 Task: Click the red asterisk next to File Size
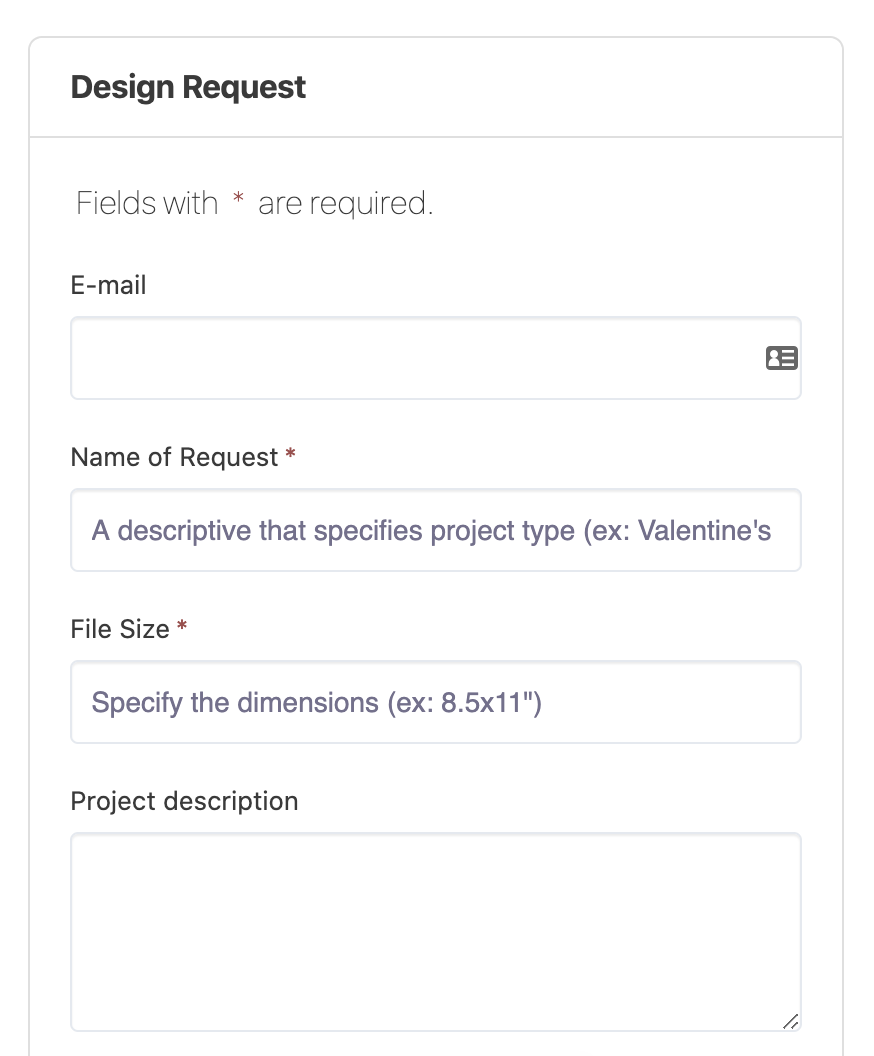181,628
